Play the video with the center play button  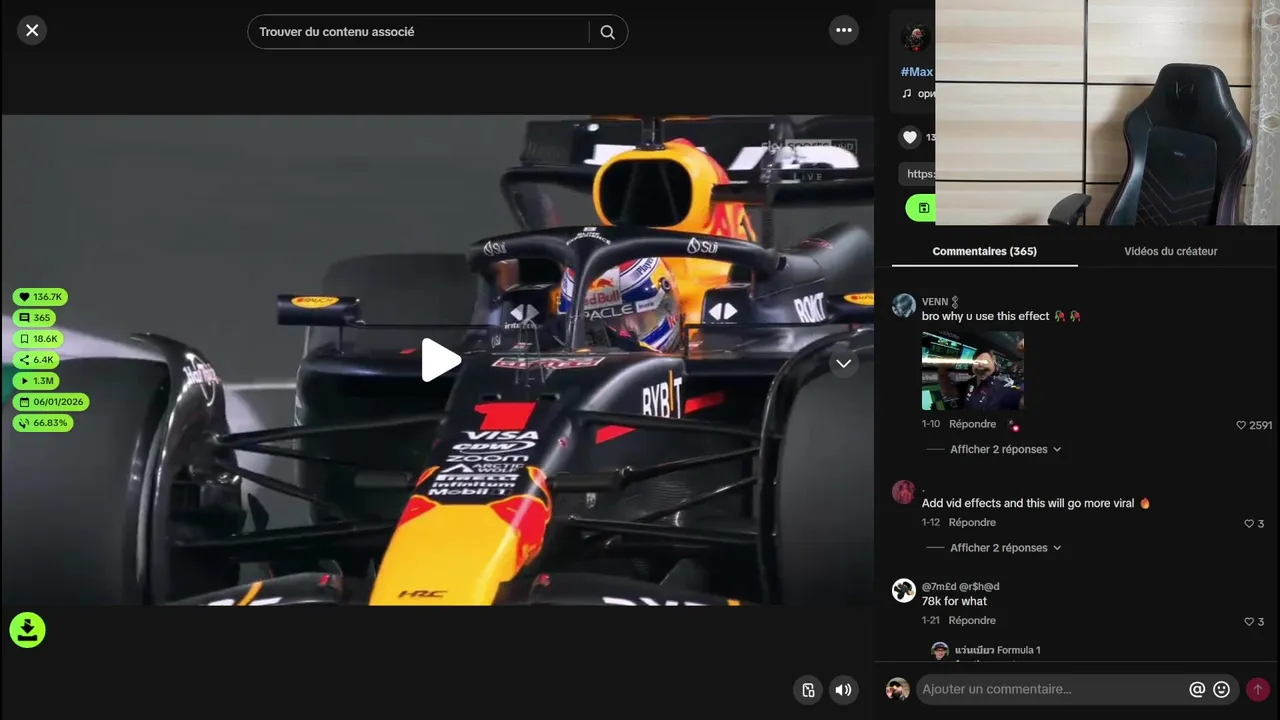[440, 360]
